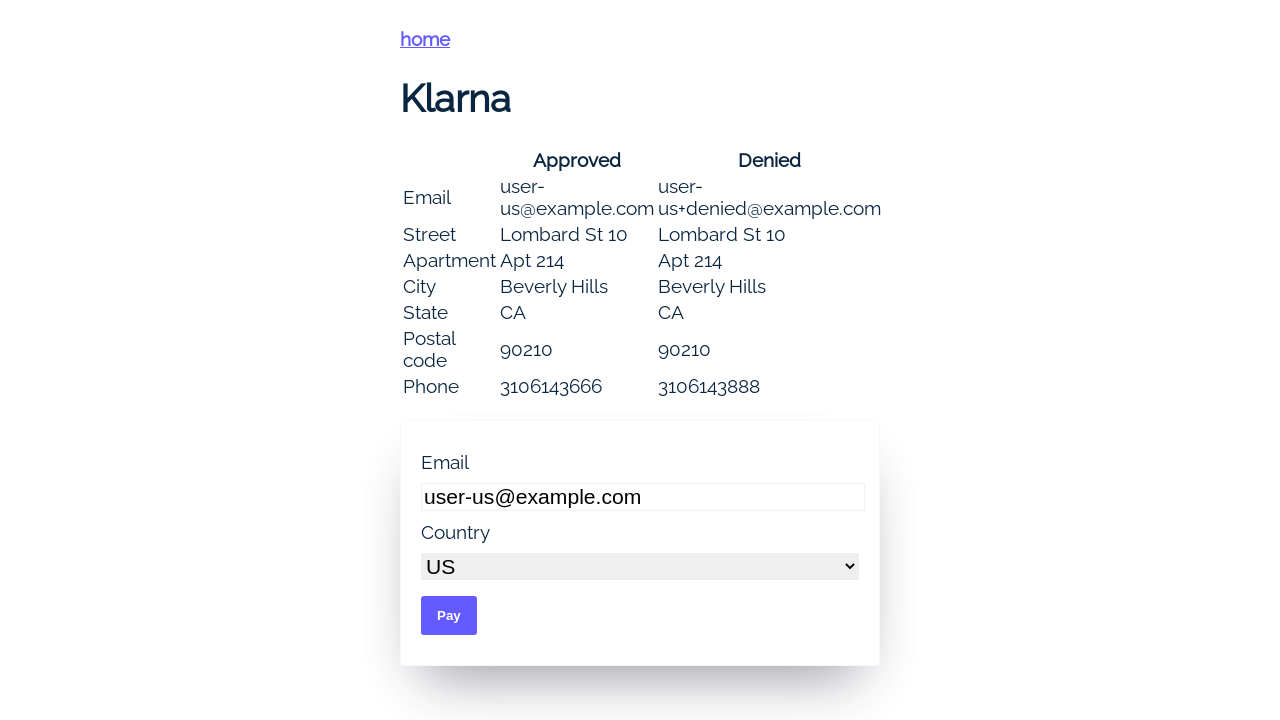This screenshot has width=1280, height=720.
Task: Click the Street value under Approved
Action: click(x=563, y=235)
